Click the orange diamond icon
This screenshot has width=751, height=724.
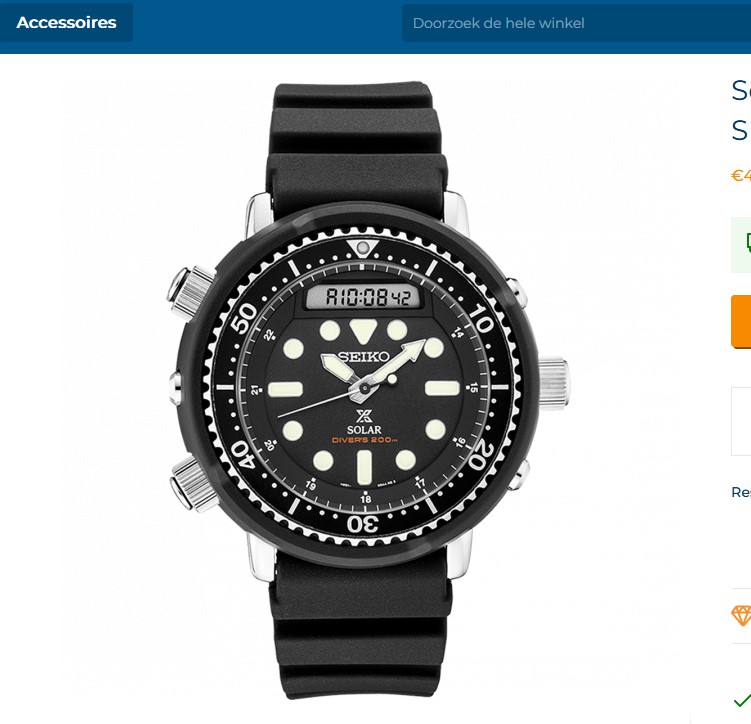741,615
